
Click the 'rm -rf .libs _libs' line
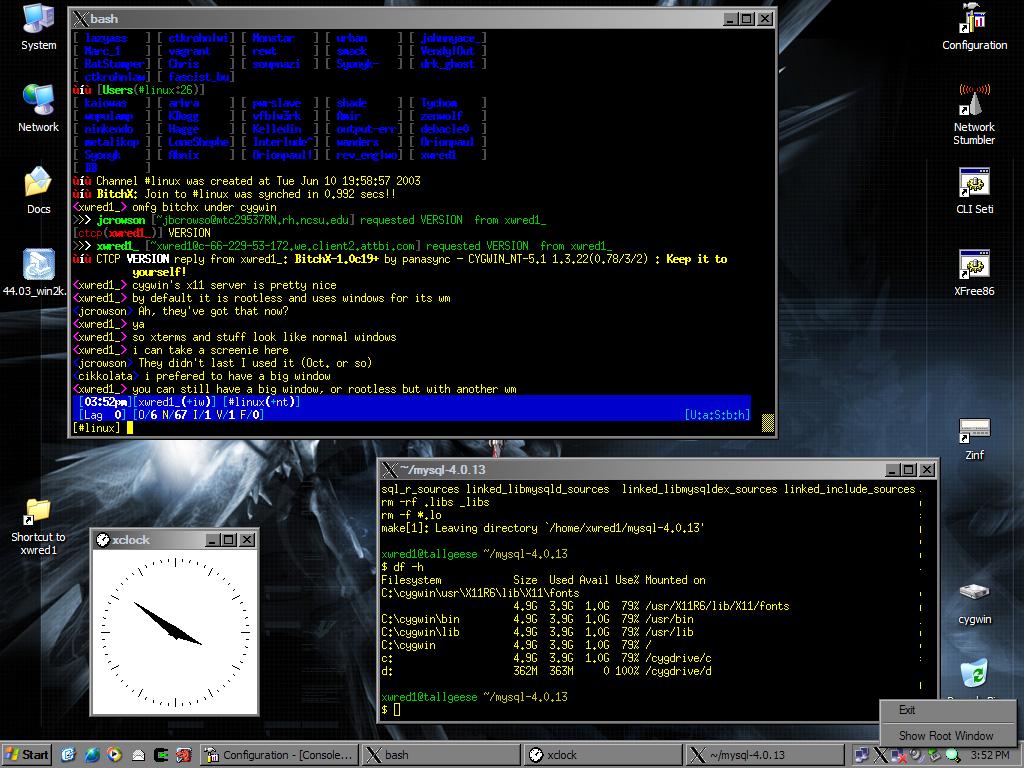pyautogui.click(x=435, y=502)
